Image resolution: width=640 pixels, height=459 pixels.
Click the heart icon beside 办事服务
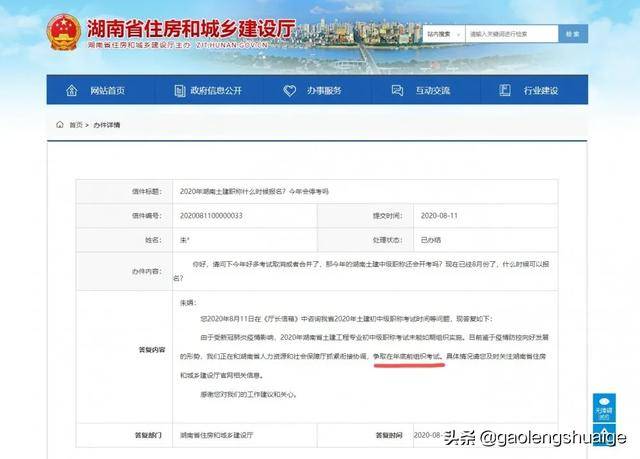[x=290, y=91]
